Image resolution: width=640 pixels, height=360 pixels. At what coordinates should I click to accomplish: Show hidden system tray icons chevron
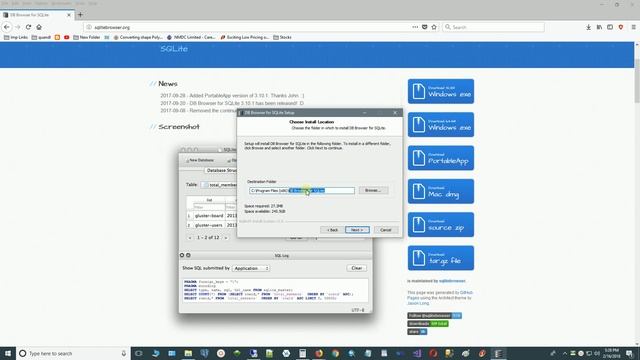tap(564, 353)
